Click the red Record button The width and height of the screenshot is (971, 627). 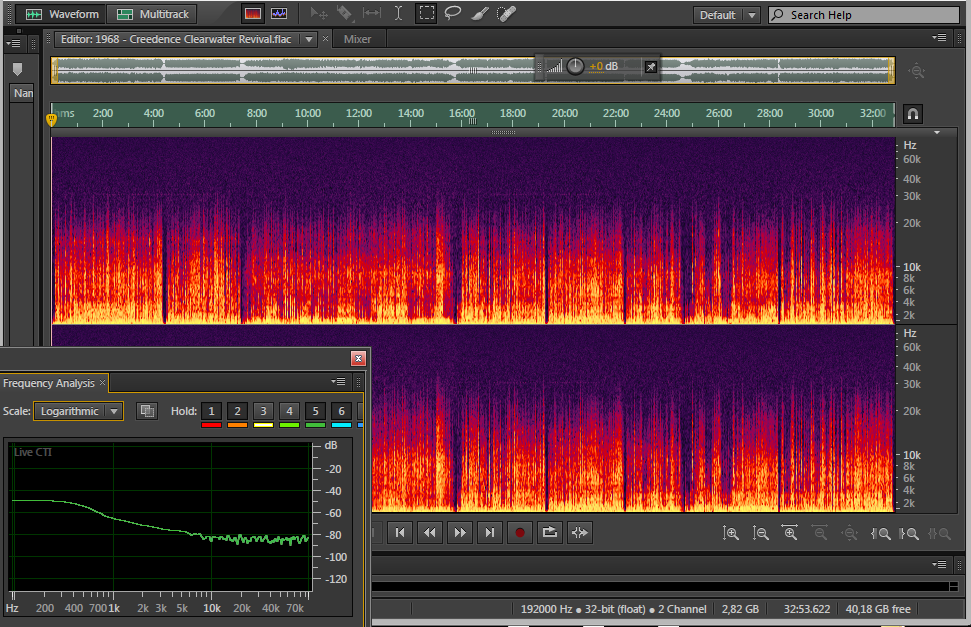click(x=520, y=533)
